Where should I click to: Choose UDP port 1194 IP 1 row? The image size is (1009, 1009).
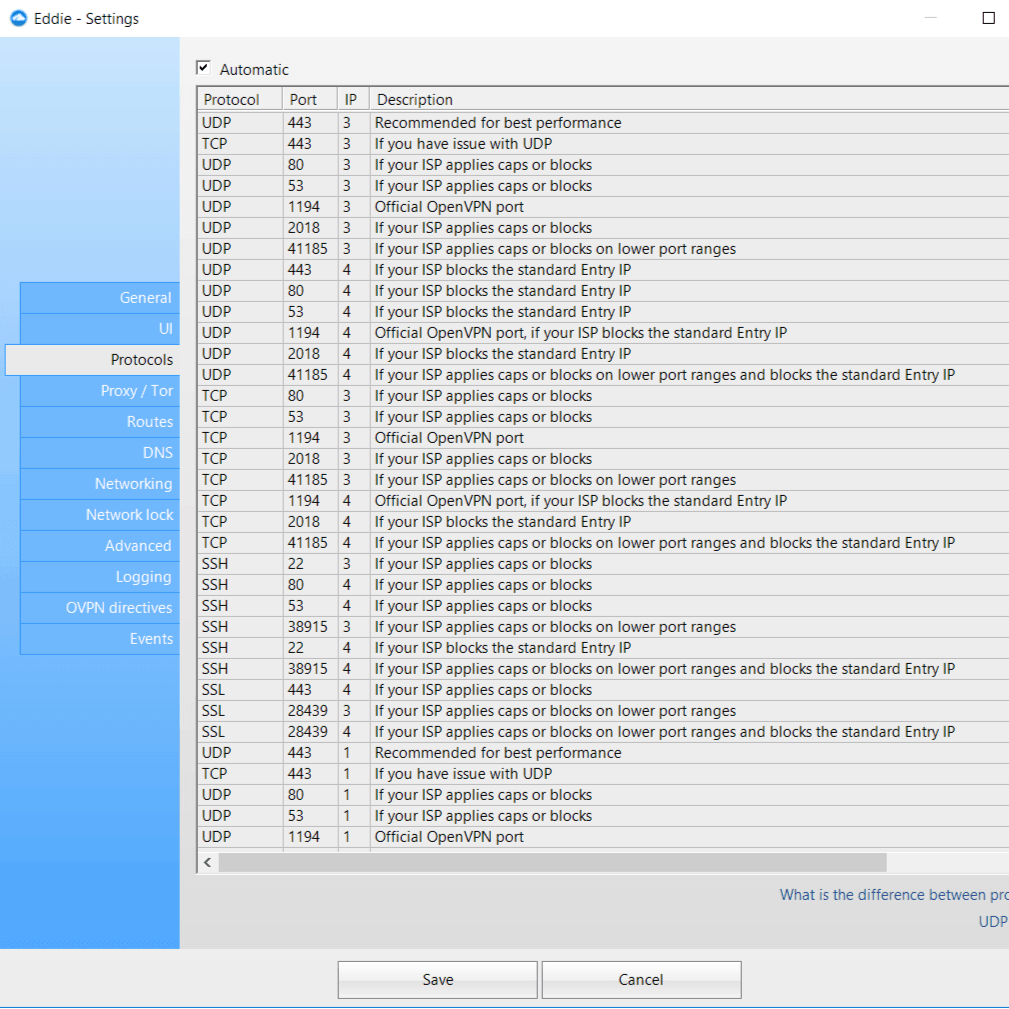click(x=603, y=837)
